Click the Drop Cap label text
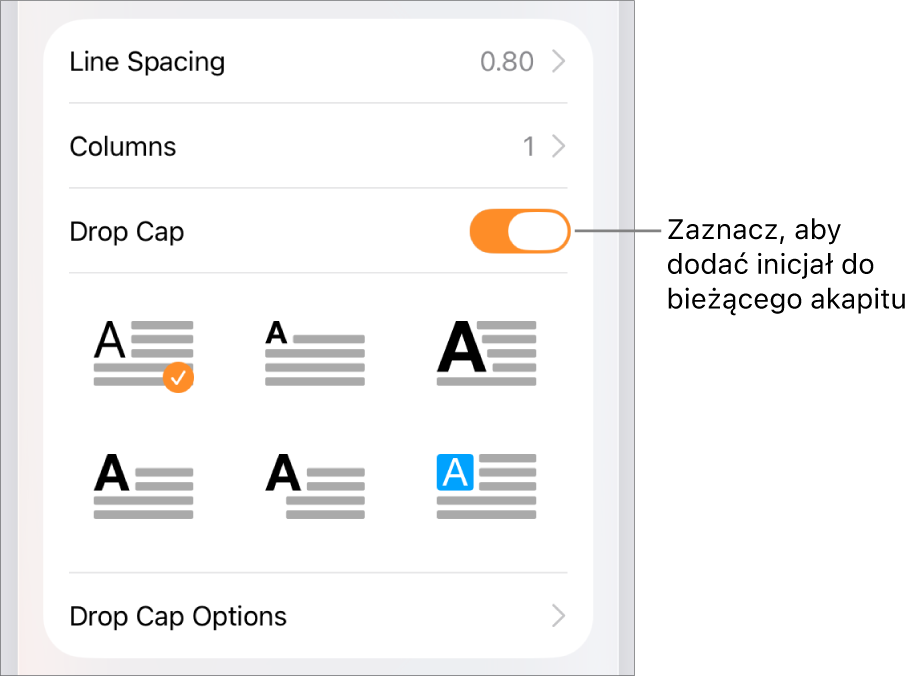913x676 pixels. (127, 232)
